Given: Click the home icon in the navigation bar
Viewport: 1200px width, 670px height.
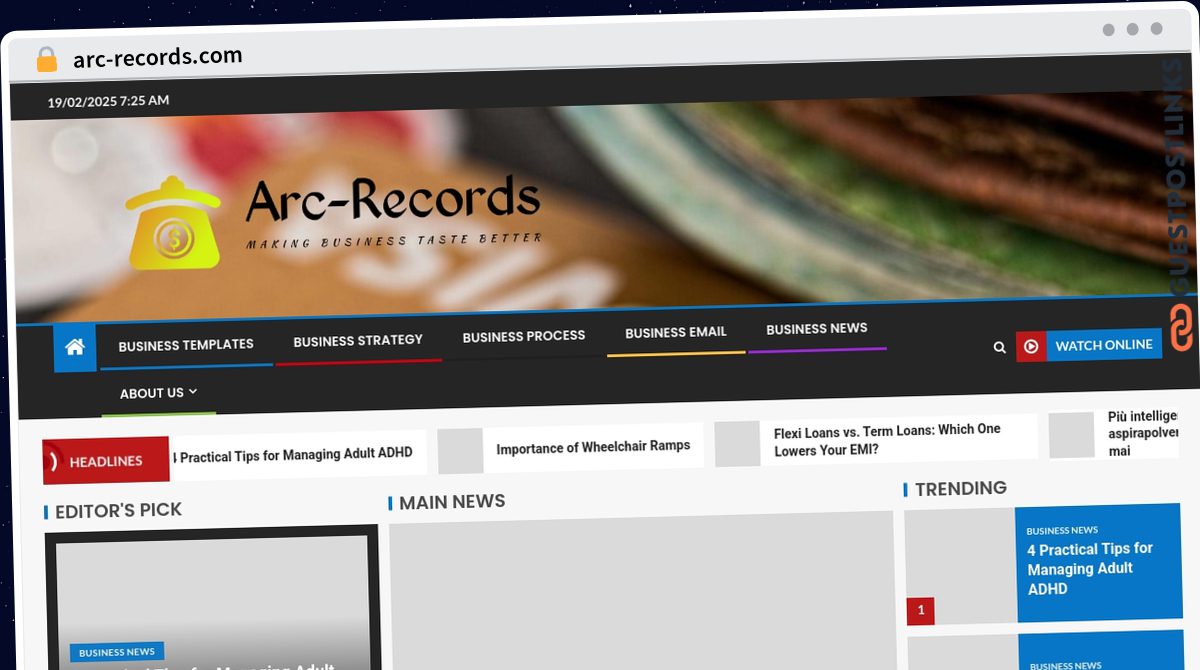Looking at the screenshot, I should [x=75, y=346].
